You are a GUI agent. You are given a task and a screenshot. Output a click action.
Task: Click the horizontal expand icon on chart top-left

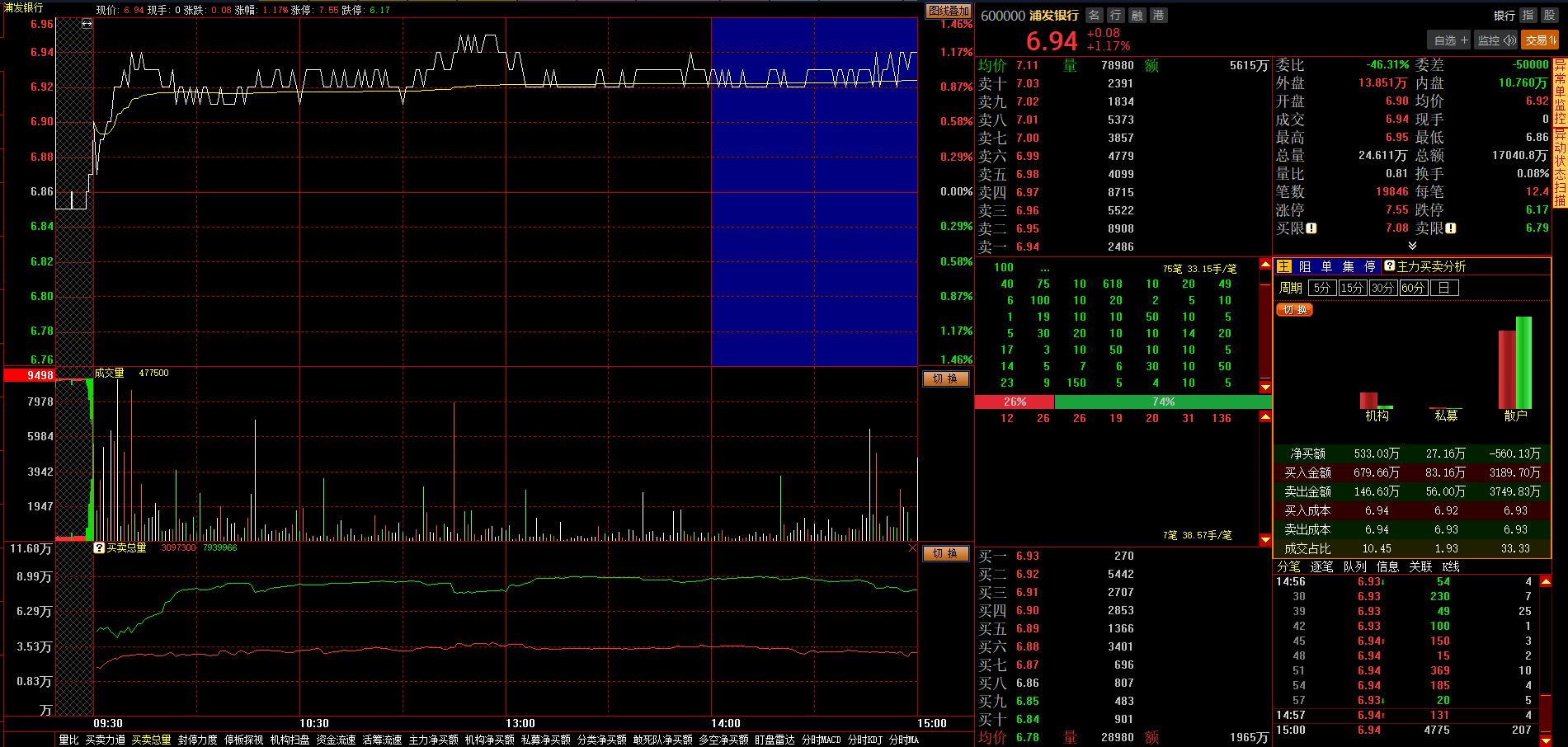(87, 25)
